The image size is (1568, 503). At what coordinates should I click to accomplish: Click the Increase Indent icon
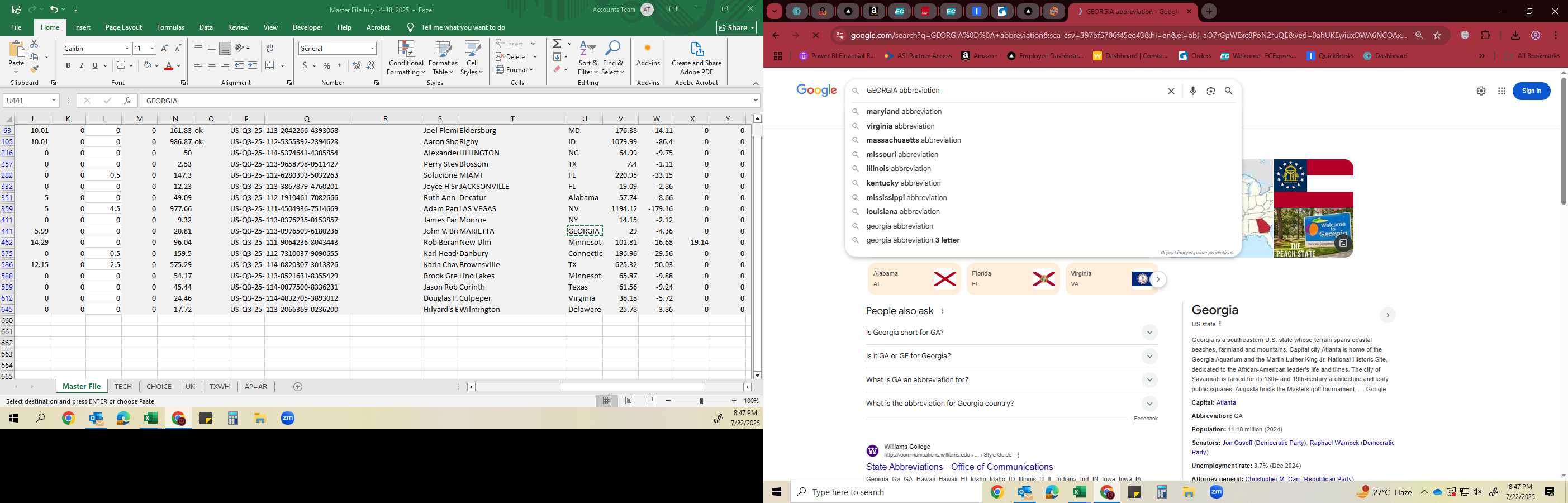point(253,65)
